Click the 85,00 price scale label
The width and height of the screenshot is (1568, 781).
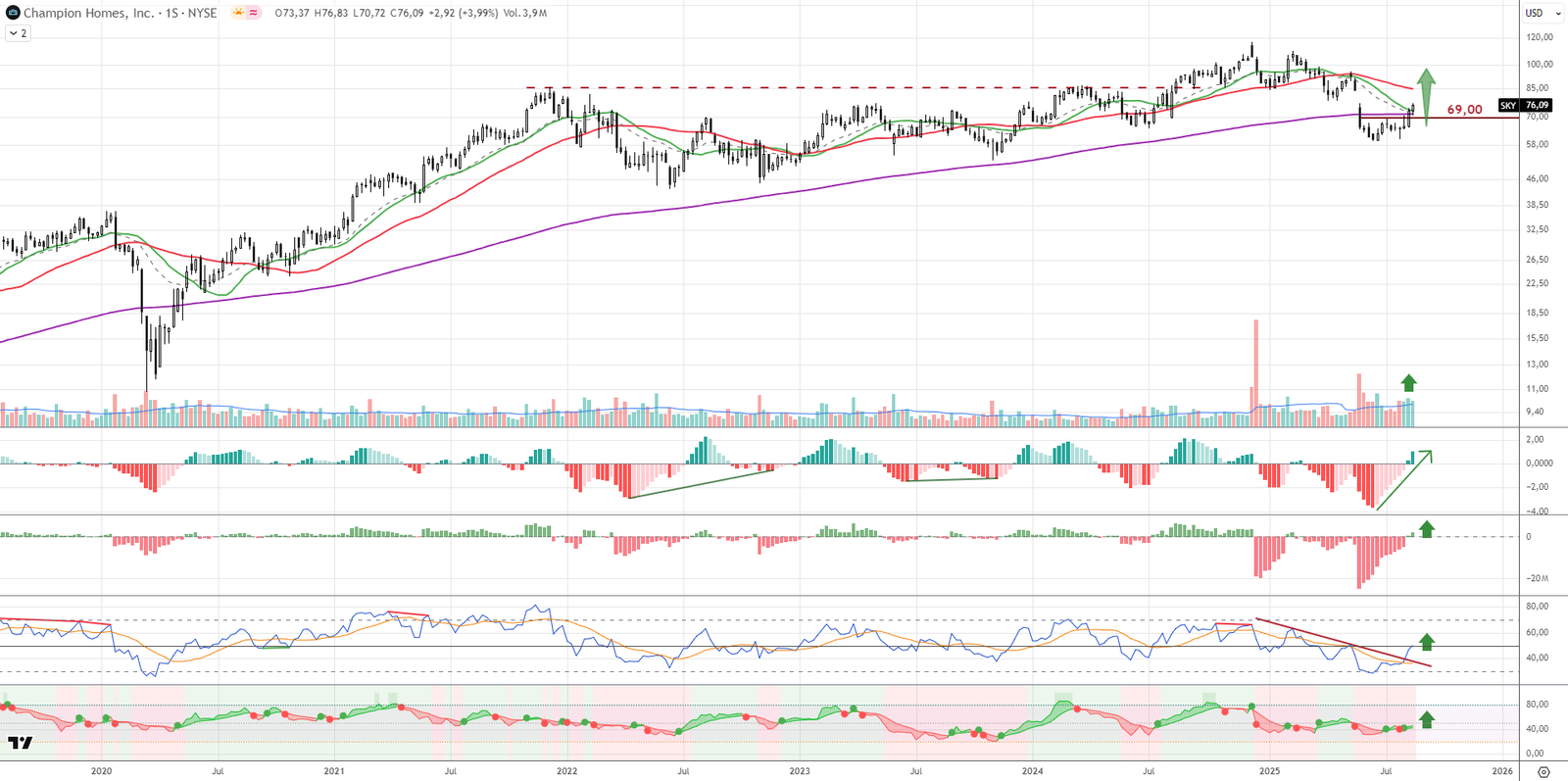(1537, 88)
